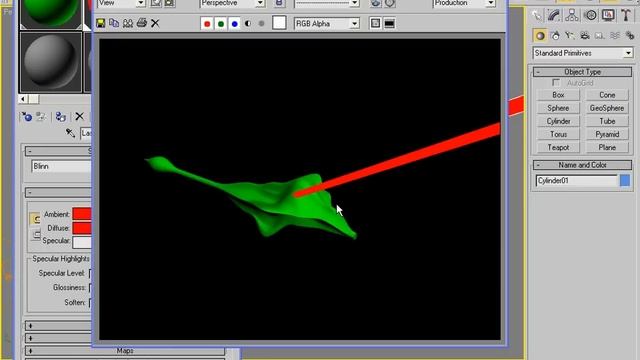
Task: Clear the rendered frame with the X icon
Action: (x=155, y=23)
